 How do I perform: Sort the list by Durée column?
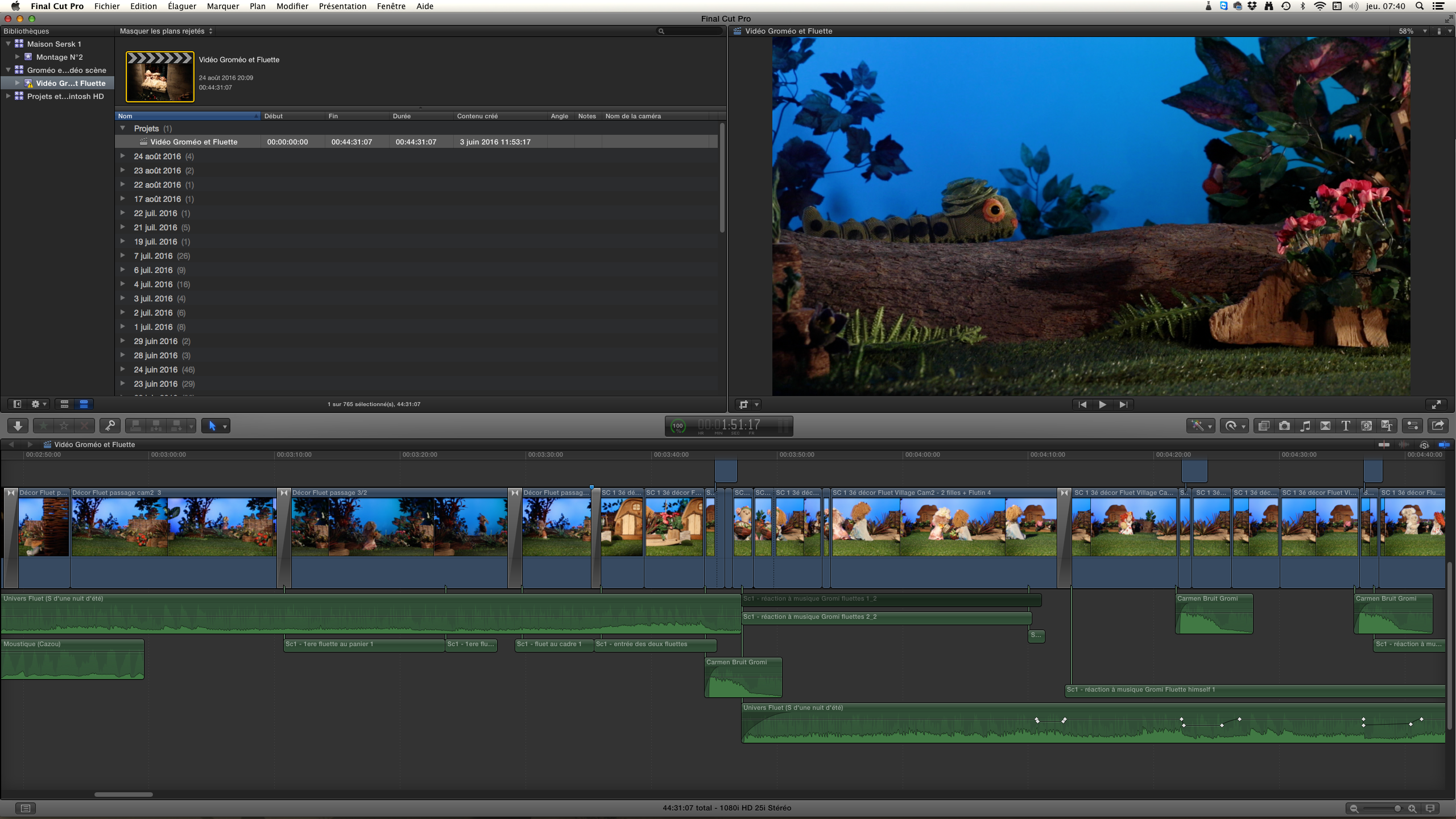tap(421, 116)
